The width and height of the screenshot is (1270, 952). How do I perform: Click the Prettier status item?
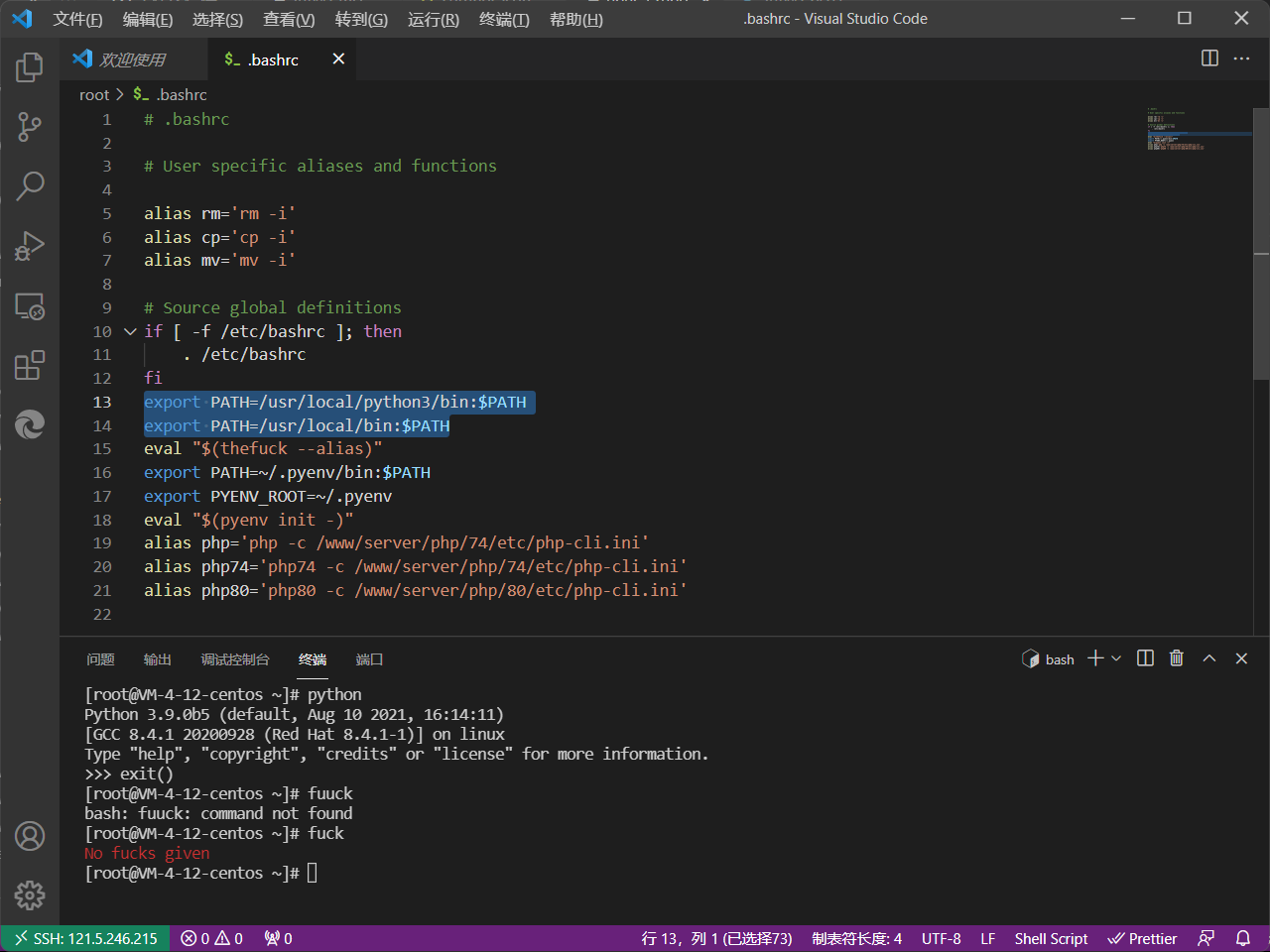point(1142,938)
